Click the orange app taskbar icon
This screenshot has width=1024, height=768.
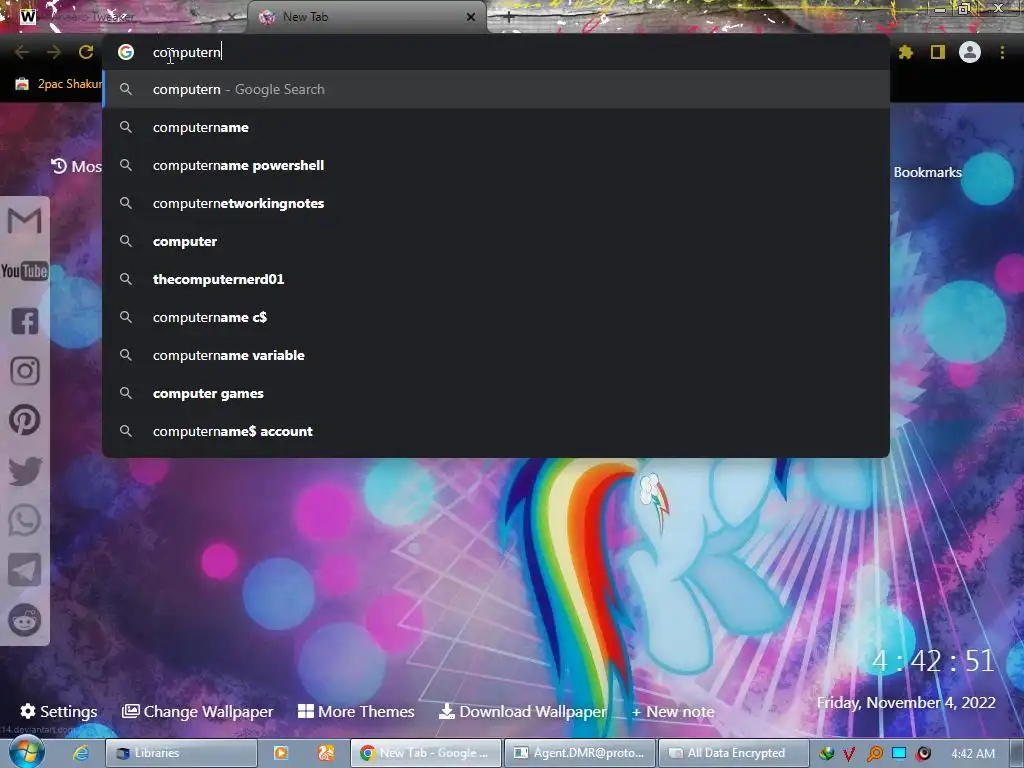click(x=325, y=753)
